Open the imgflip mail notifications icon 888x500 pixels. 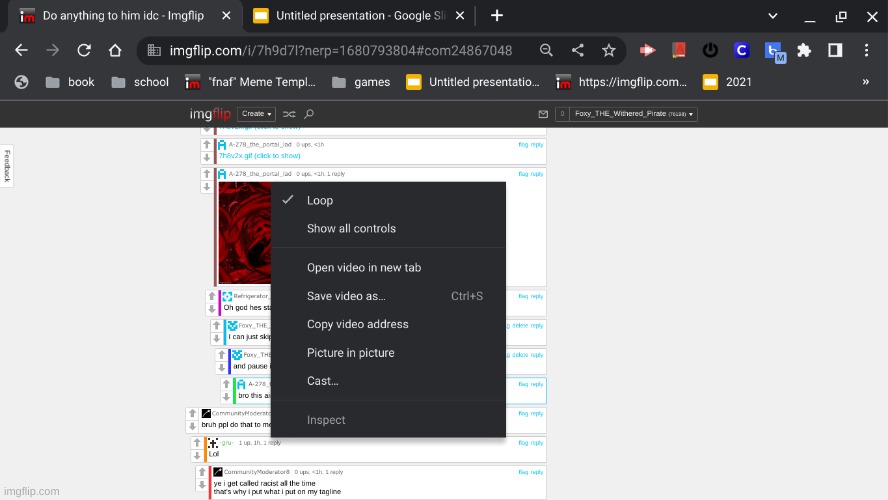(543, 114)
